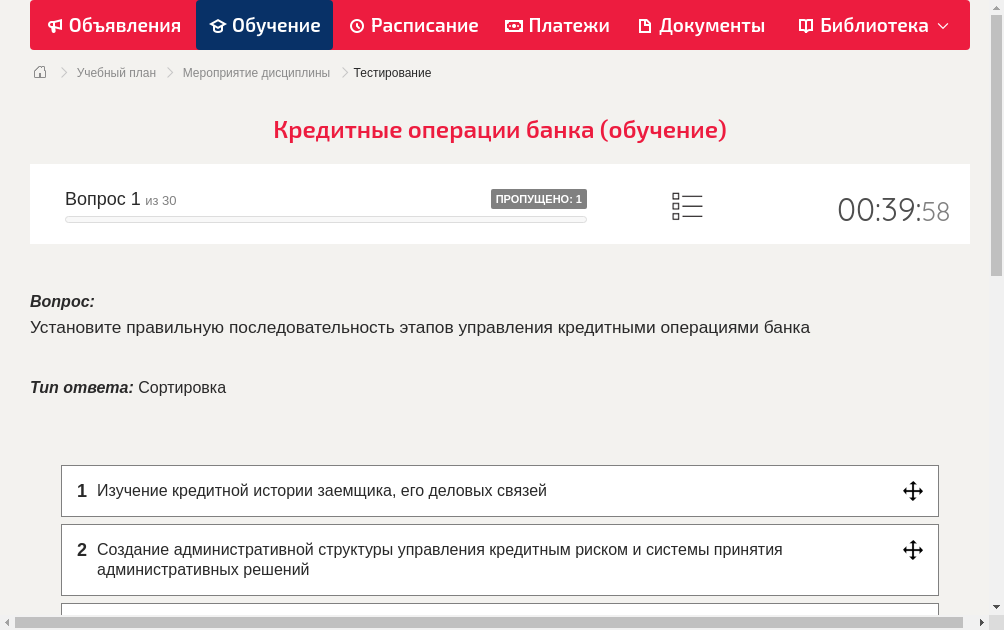Switch to the Платежи section
The width and height of the screenshot is (1004, 630).
pyautogui.click(x=555, y=25)
